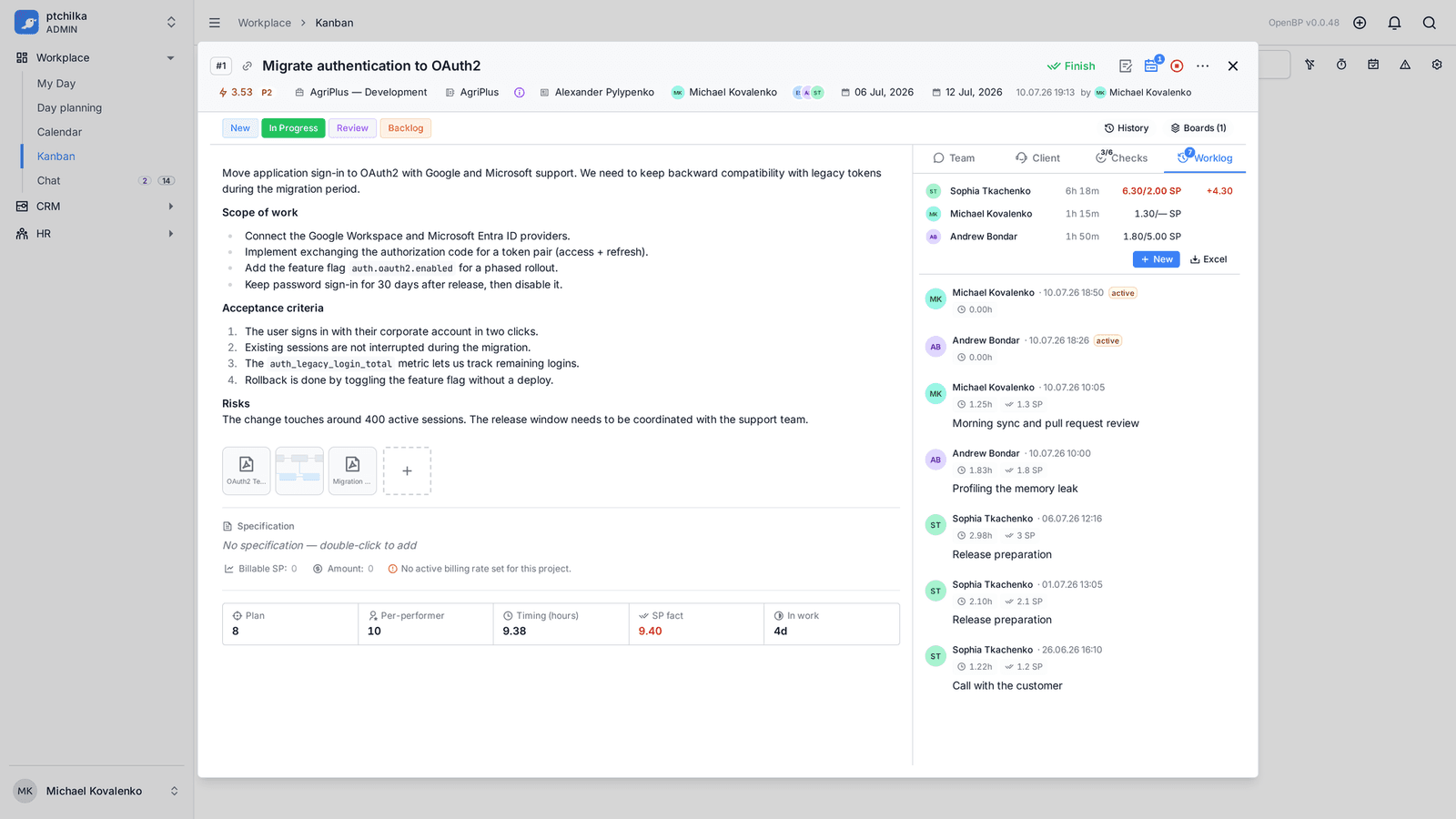
Task: Open Michael Kovalenko user menu at bottom
Action: (96, 791)
